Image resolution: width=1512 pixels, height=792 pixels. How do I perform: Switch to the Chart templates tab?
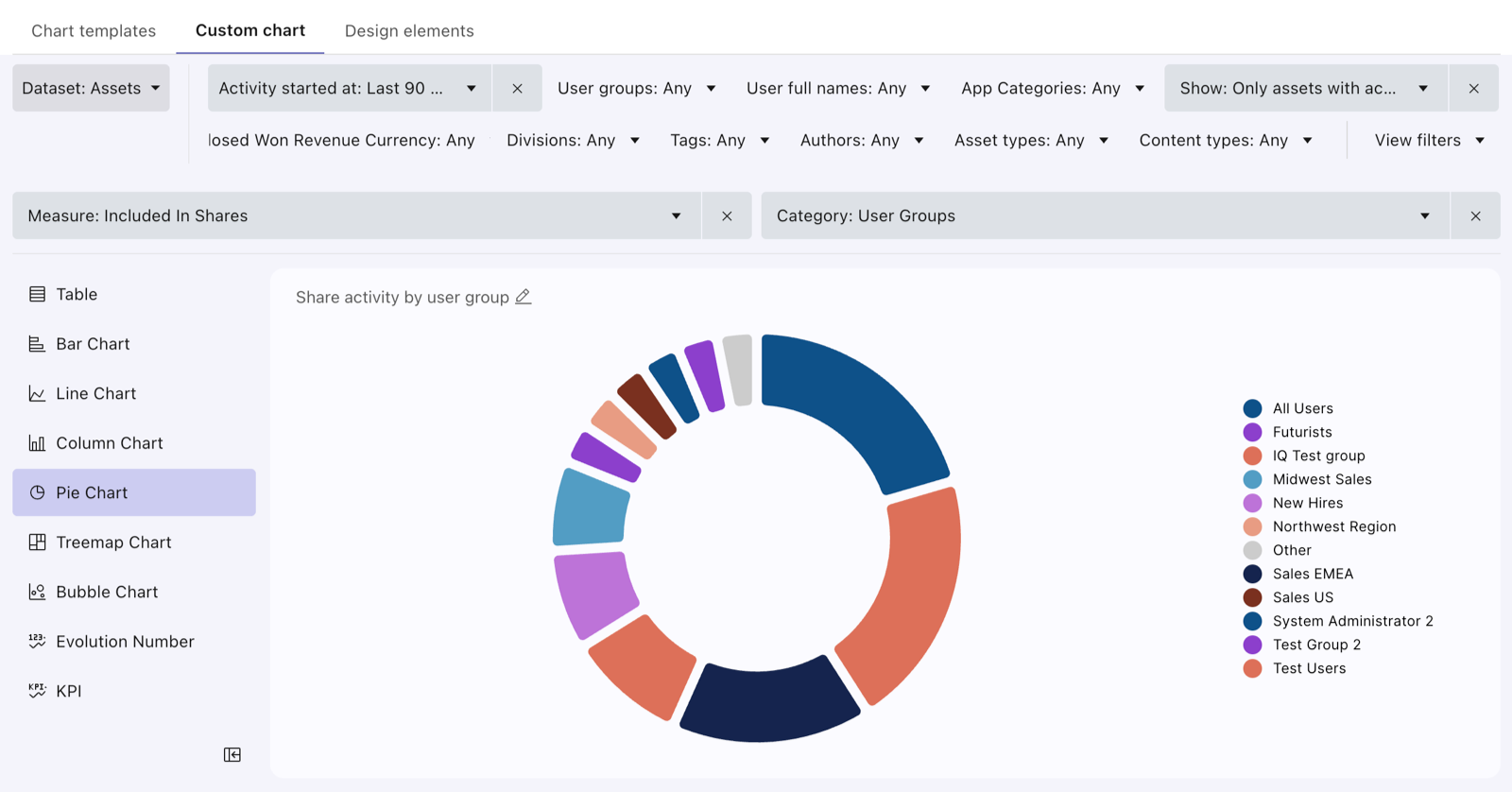94,30
